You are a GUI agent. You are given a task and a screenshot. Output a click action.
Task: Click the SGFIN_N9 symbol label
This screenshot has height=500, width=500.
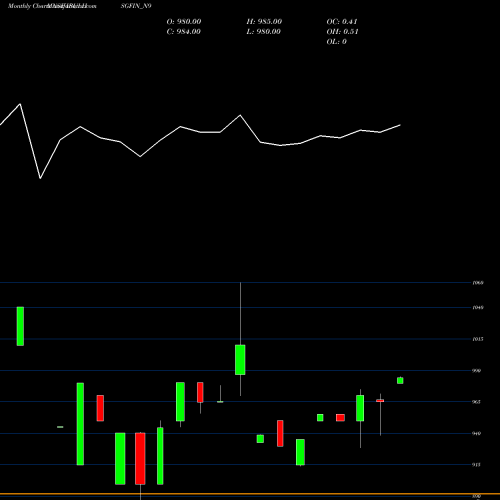pos(136,6)
